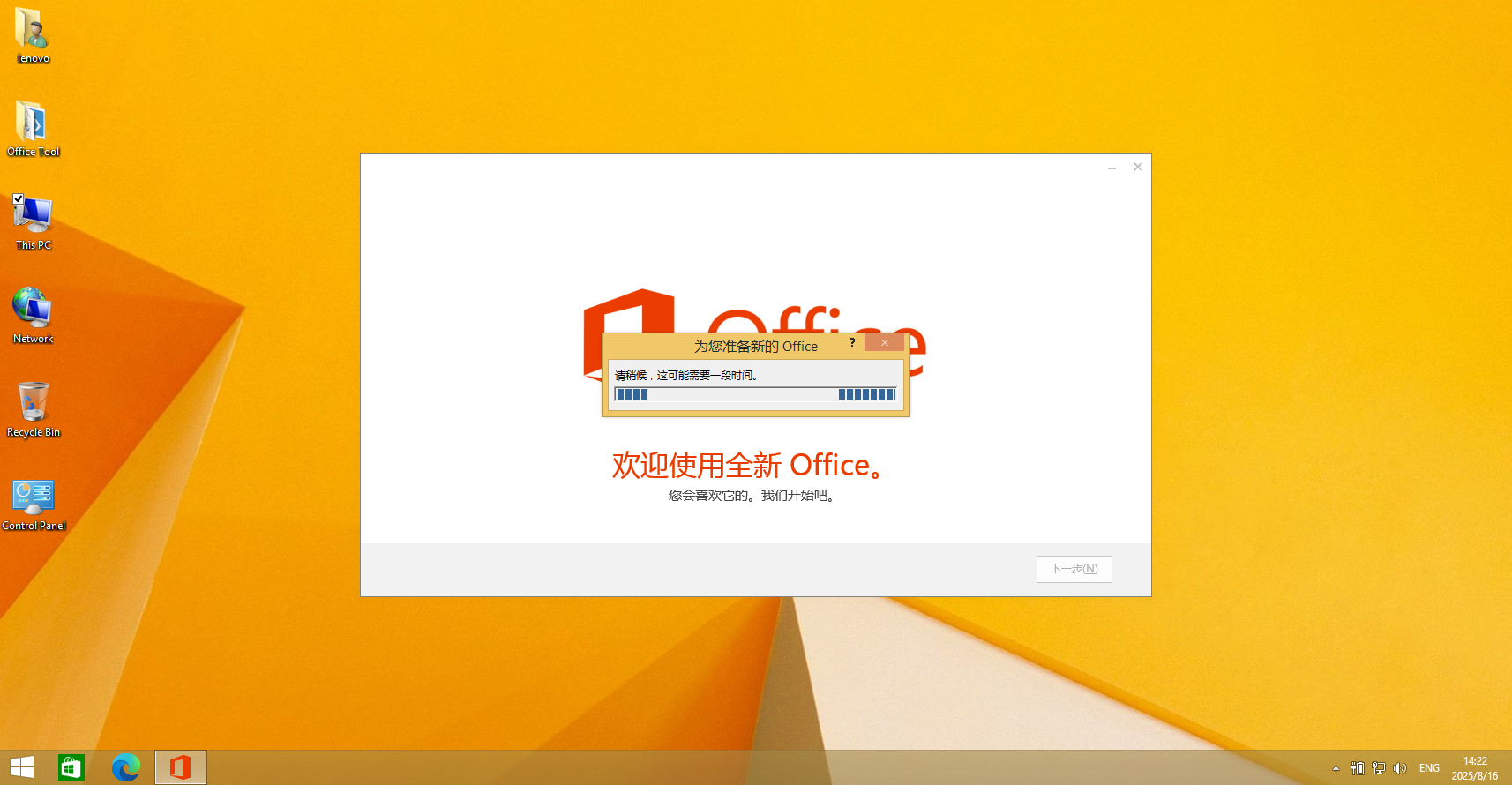Click the help question mark in dialog
1512x785 pixels.
(852, 342)
